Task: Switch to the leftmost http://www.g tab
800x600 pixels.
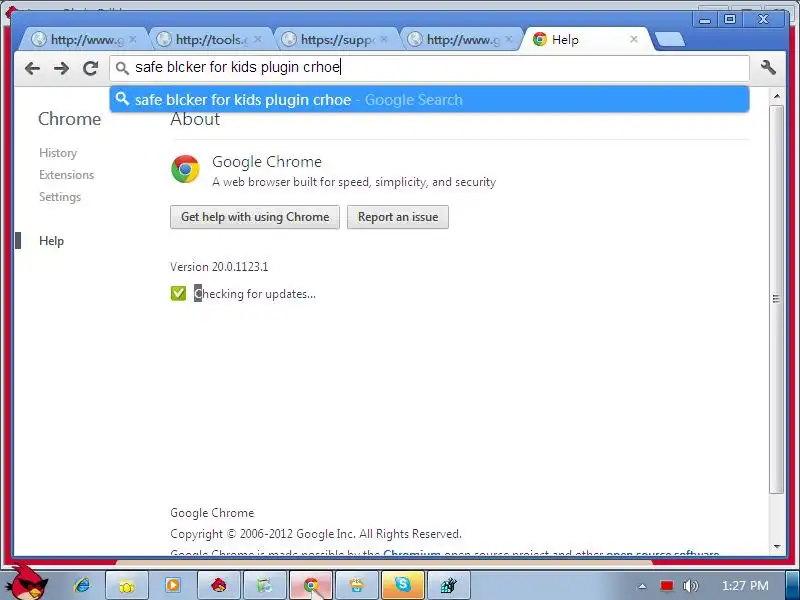Action: [84, 39]
